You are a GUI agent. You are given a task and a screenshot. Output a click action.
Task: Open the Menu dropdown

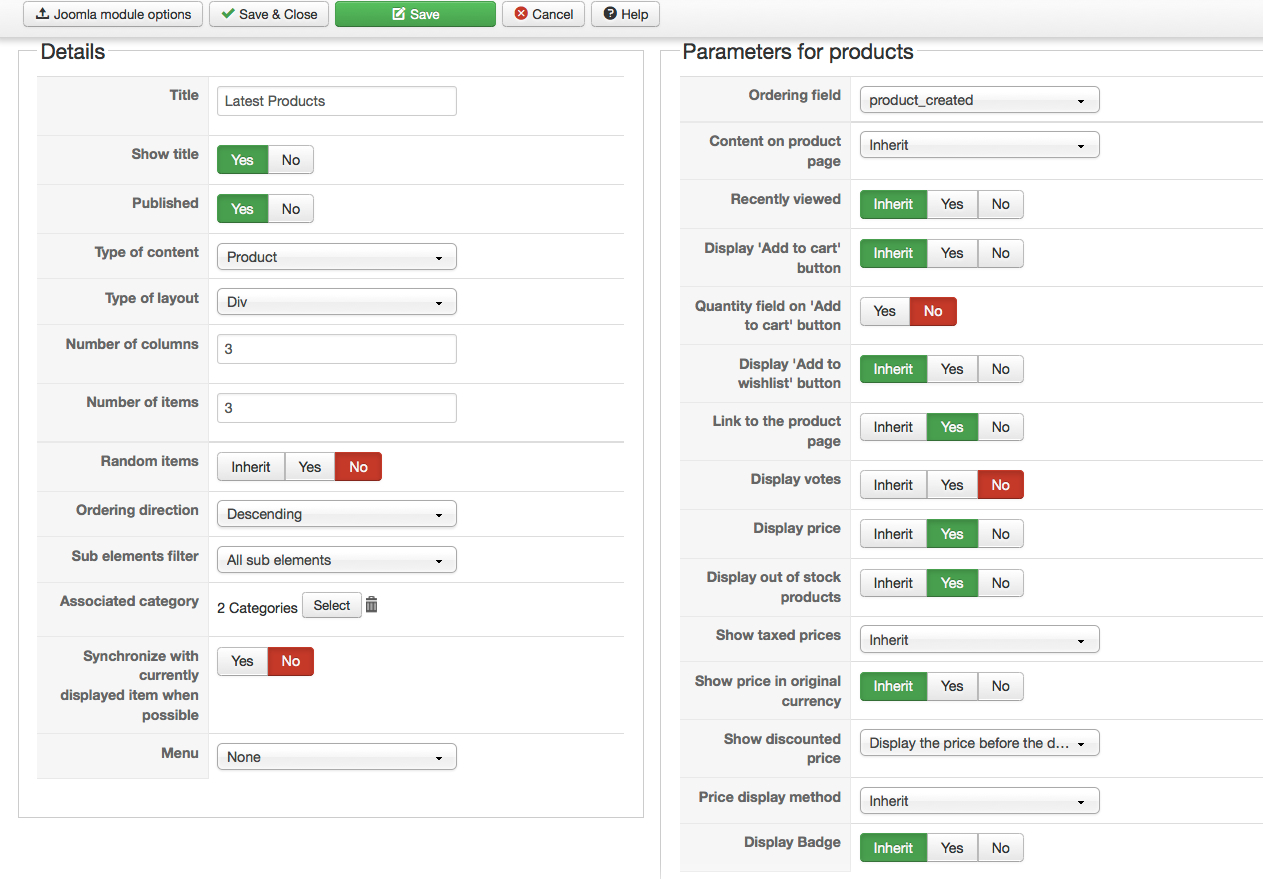336,757
